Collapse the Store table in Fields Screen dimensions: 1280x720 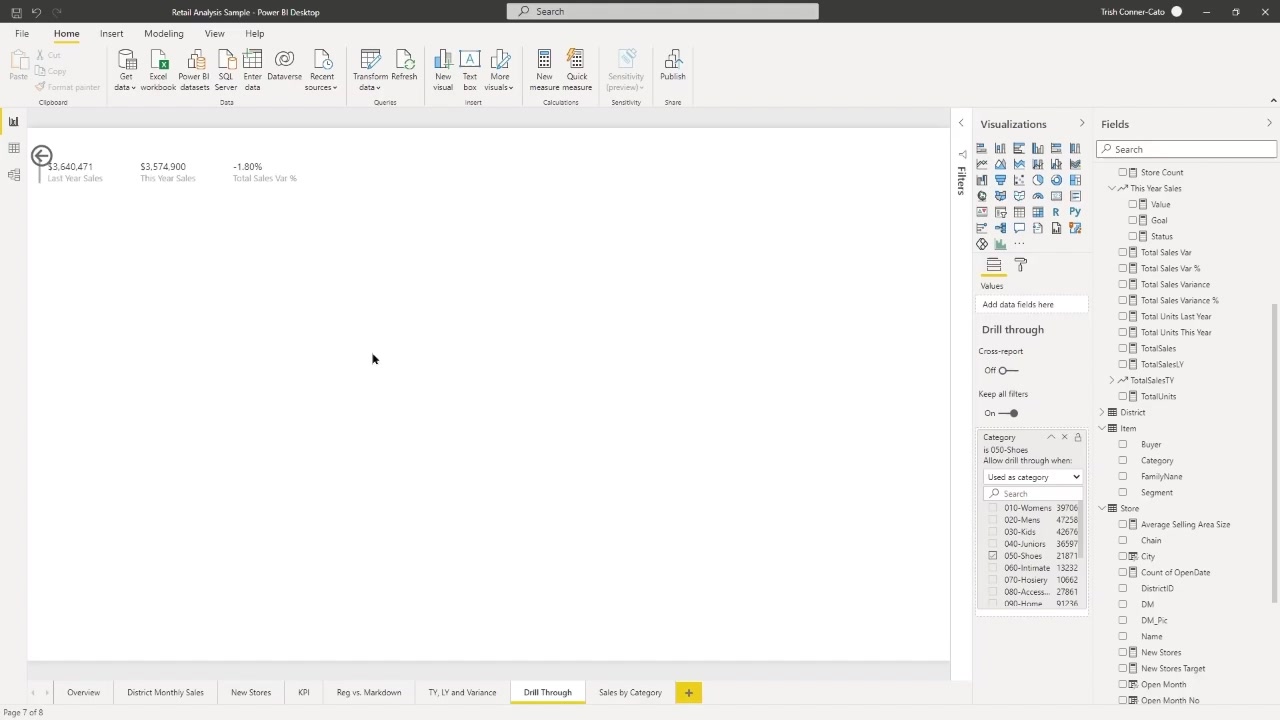1102,508
